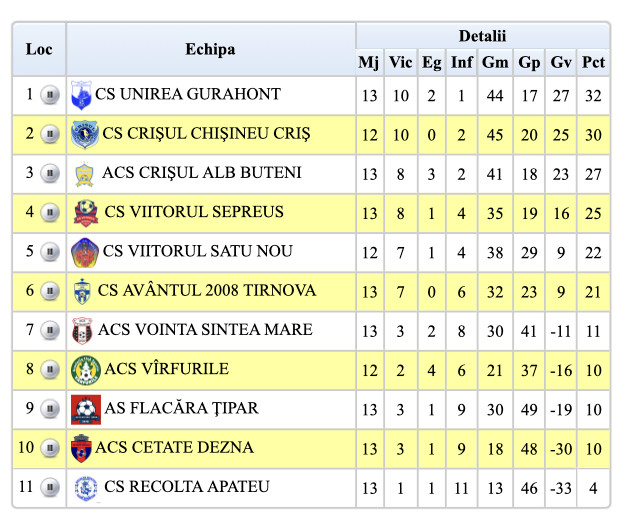The image size is (631, 524).
Task: Click the CS Crișul Chișineu Criș crest
Action: click(84, 135)
